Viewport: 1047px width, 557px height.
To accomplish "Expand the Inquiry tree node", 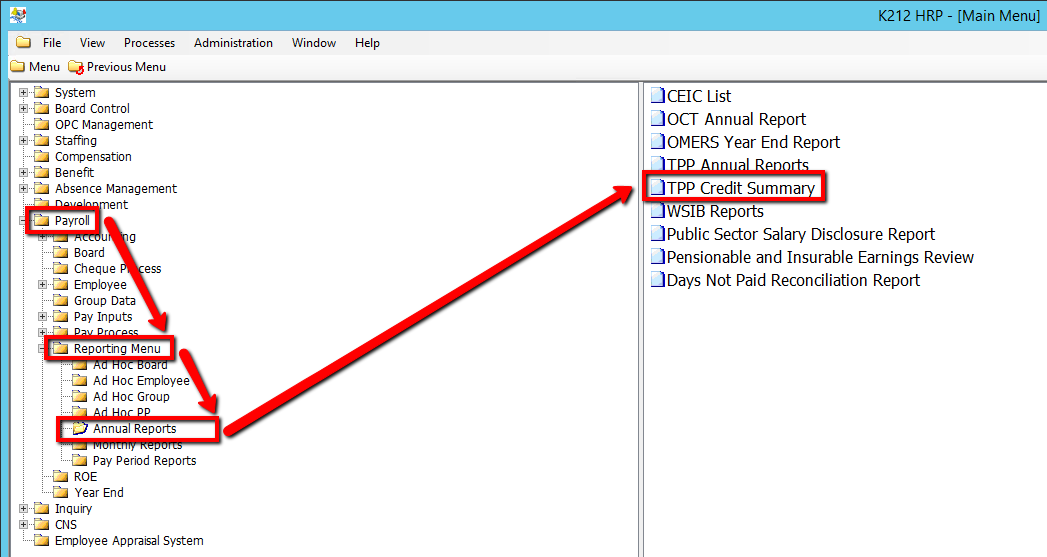I will (x=24, y=509).
